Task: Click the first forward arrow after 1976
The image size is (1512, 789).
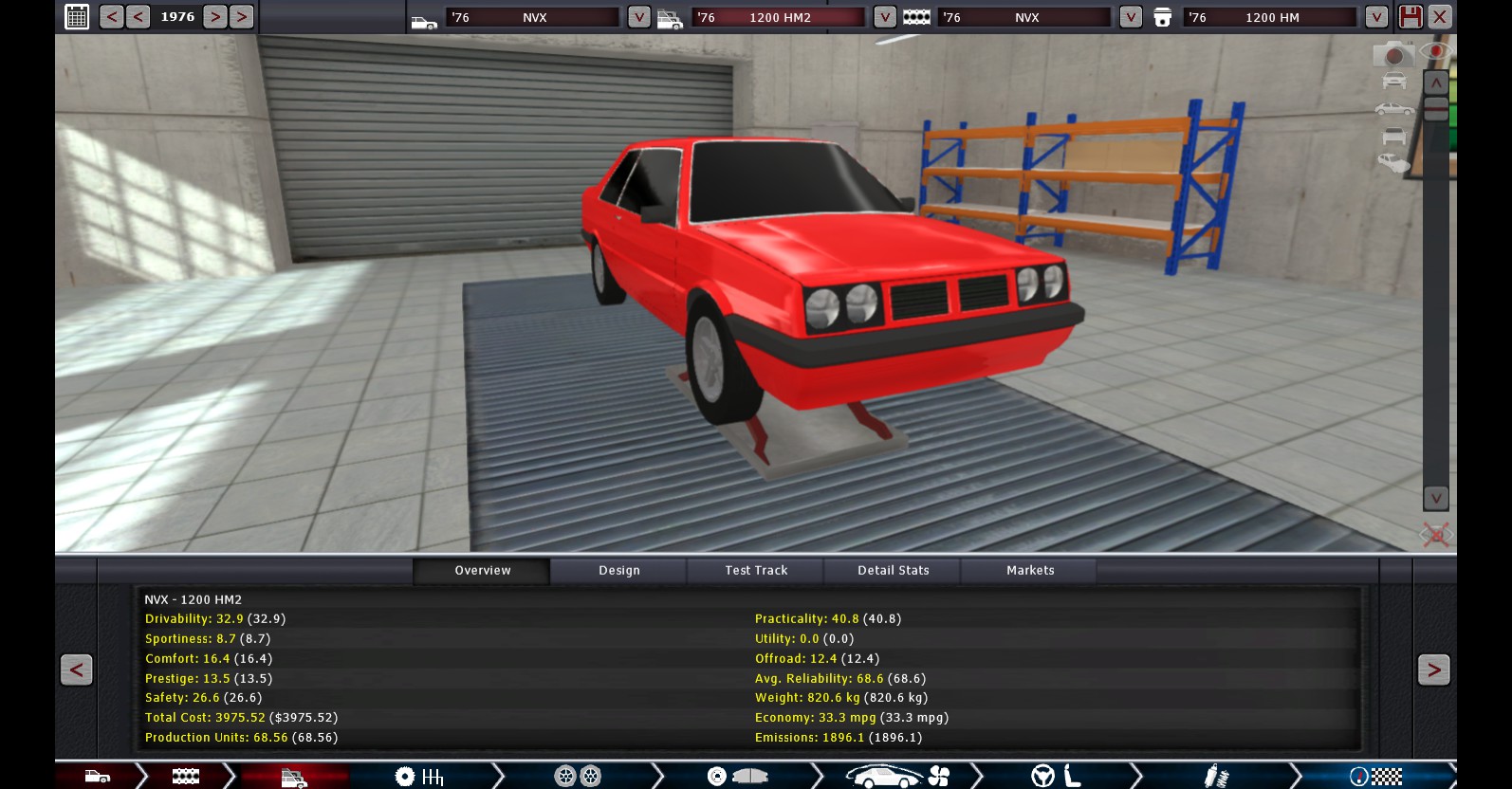Action: [215, 16]
